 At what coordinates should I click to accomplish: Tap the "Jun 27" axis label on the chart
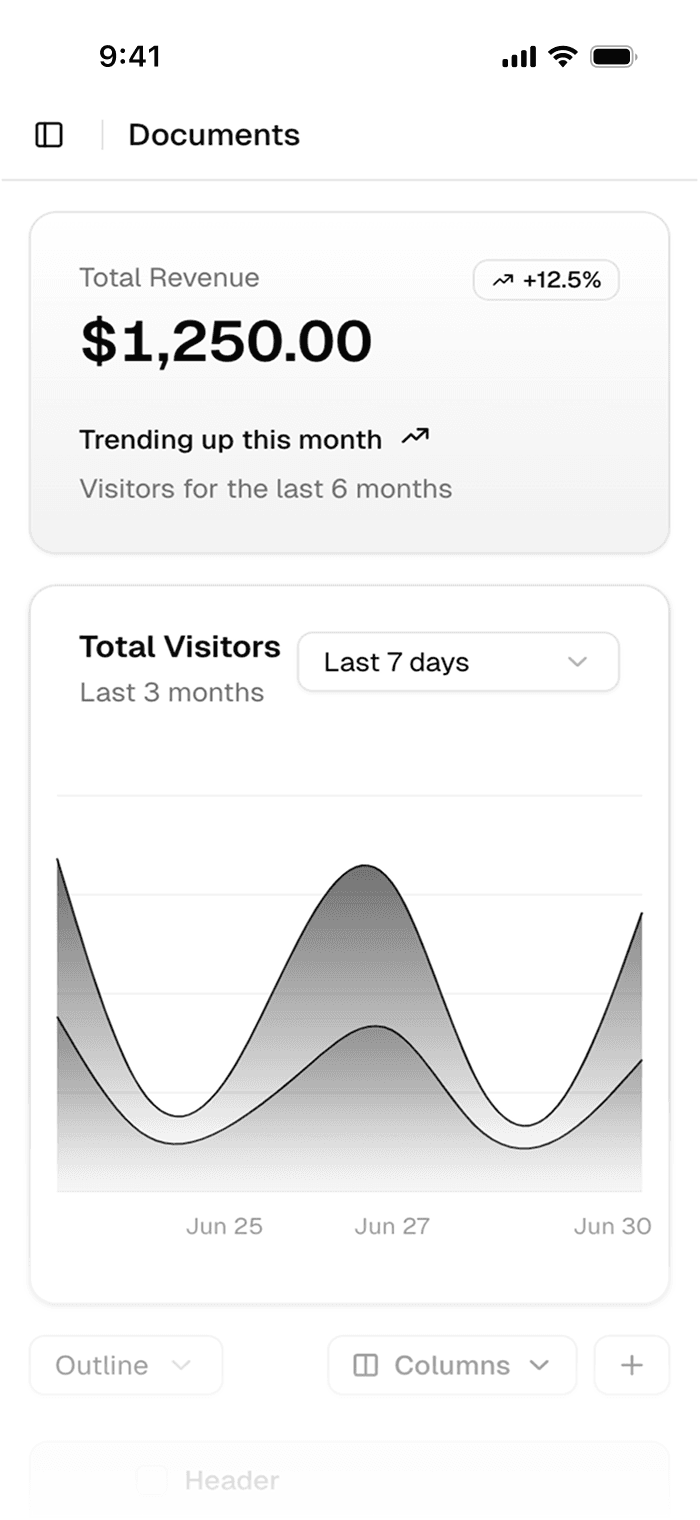(x=392, y=1225)
